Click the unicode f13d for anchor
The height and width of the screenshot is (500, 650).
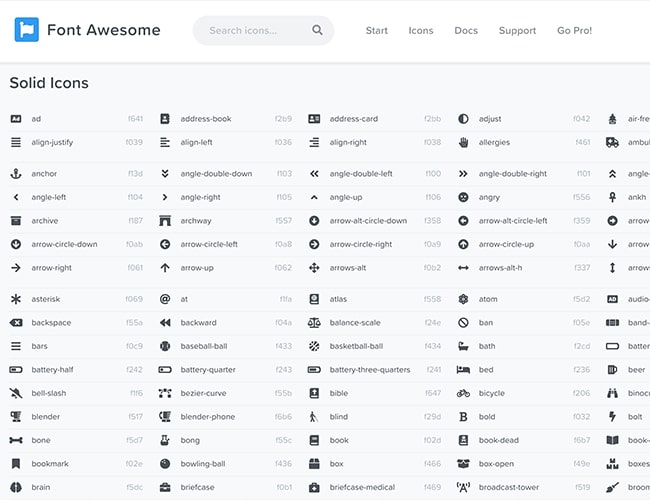[136, 174]
